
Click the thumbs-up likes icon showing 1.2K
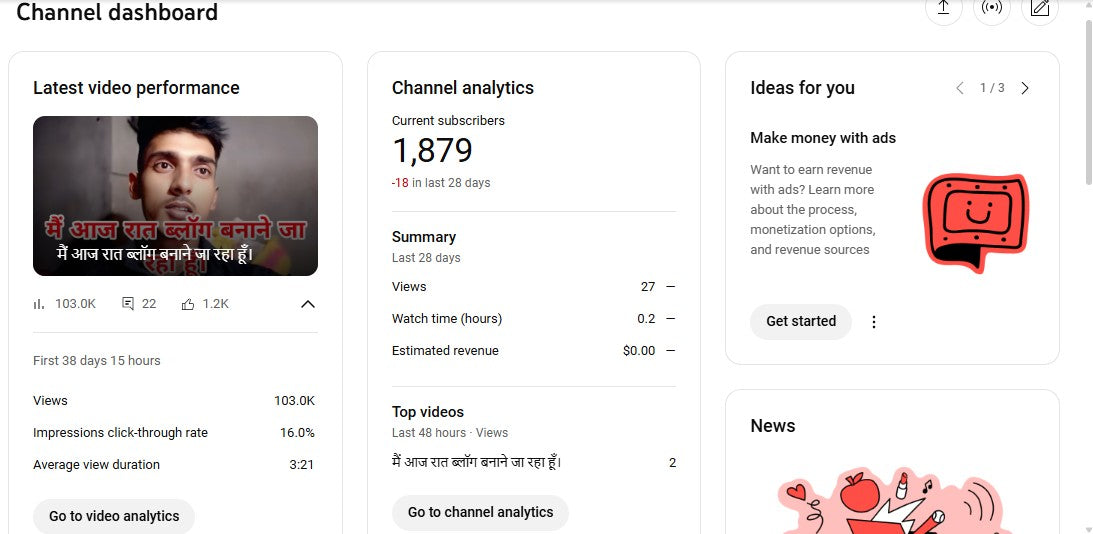188,304
